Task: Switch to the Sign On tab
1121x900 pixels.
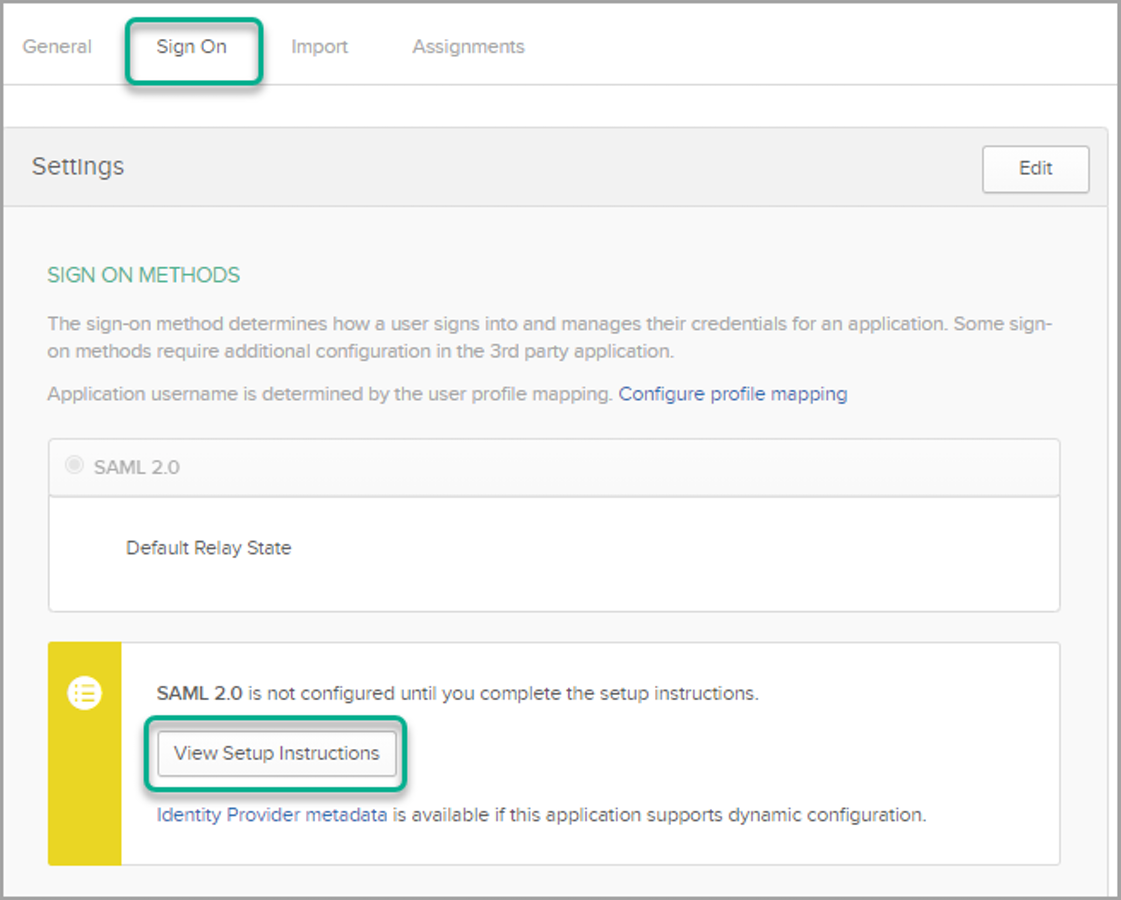Action: 192,47
